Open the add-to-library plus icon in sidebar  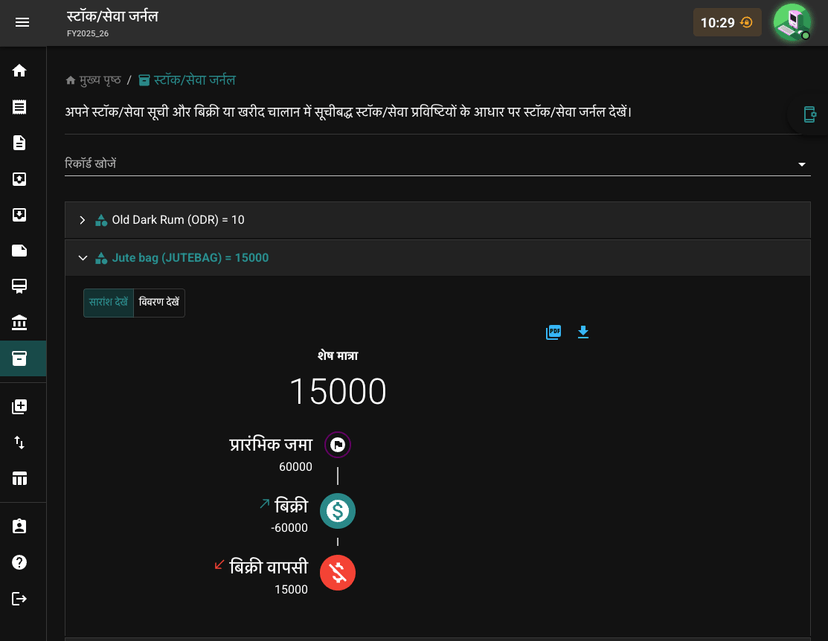click(20, 407)
